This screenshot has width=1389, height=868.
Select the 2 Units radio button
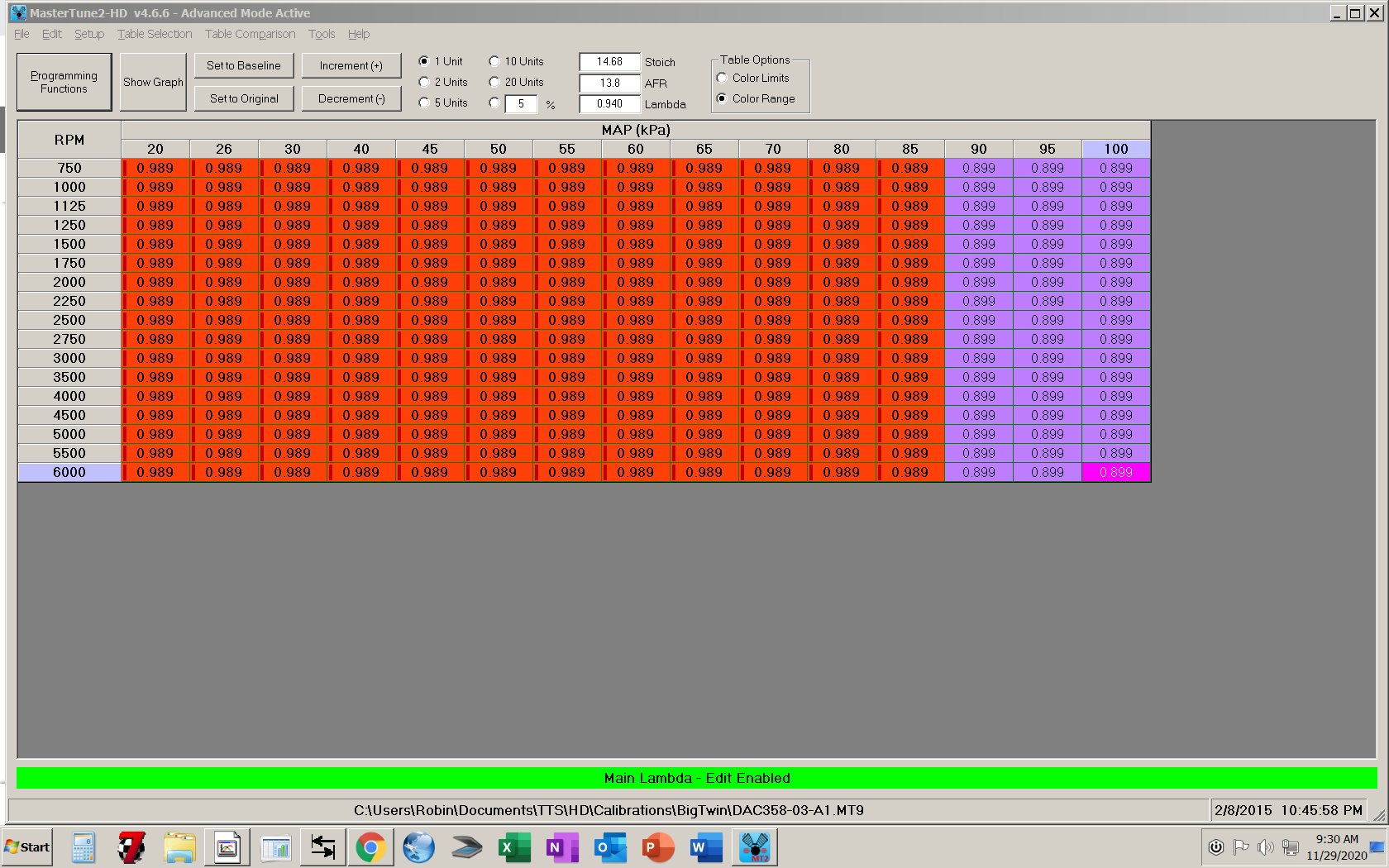[x=424, y=83]
